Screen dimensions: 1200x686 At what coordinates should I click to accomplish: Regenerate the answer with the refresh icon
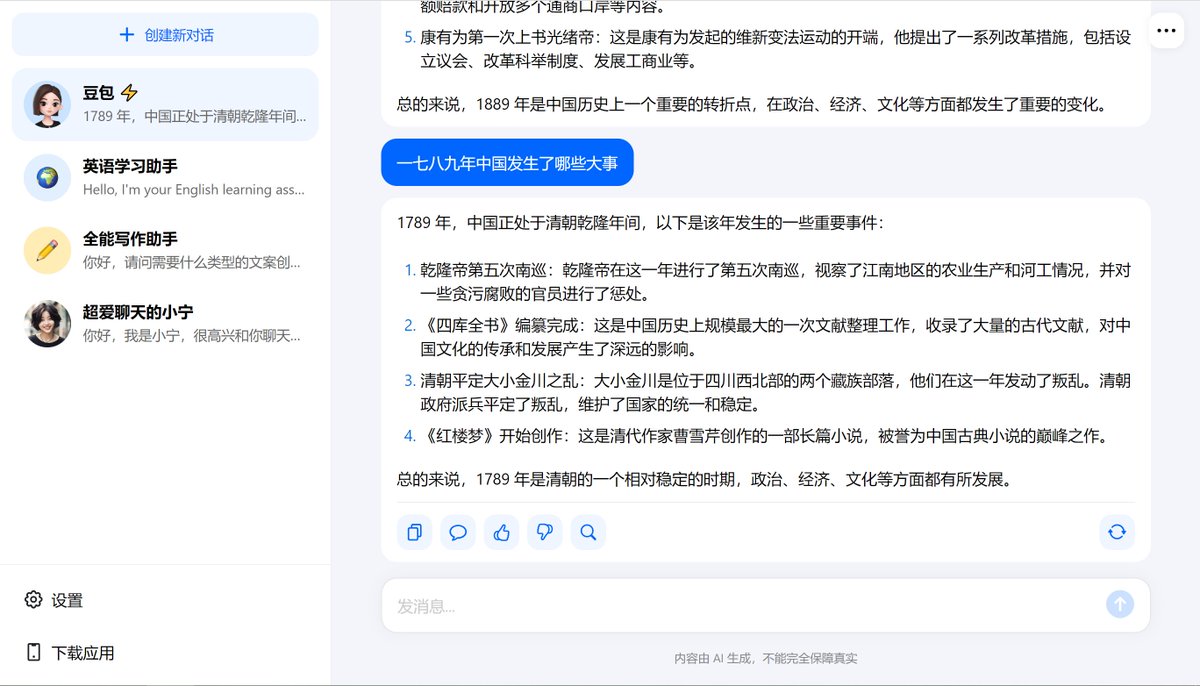pos(1117,532)
